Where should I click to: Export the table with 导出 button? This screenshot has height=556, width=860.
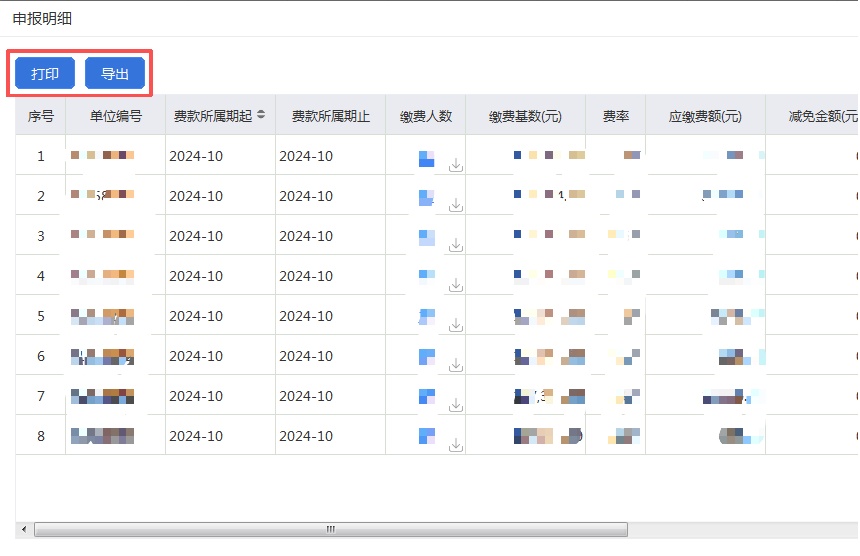pyautogui.click(x=115, y=74)
